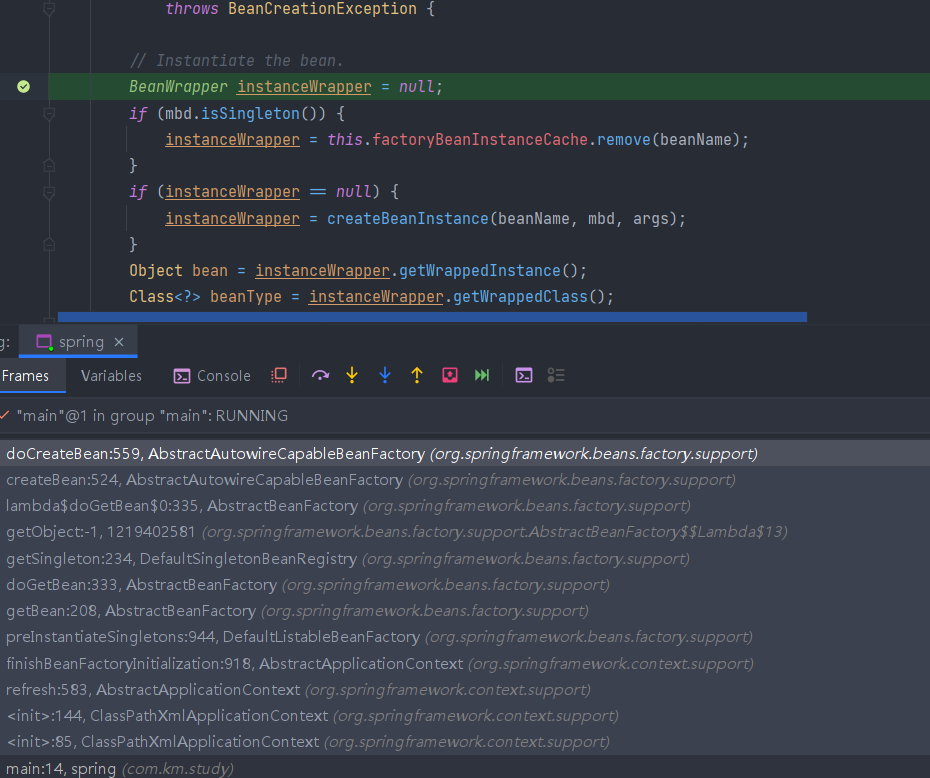Collapse the if instanceWrapper == null block
The width and height of the screenshot is (930, 778).
point(50,192)
